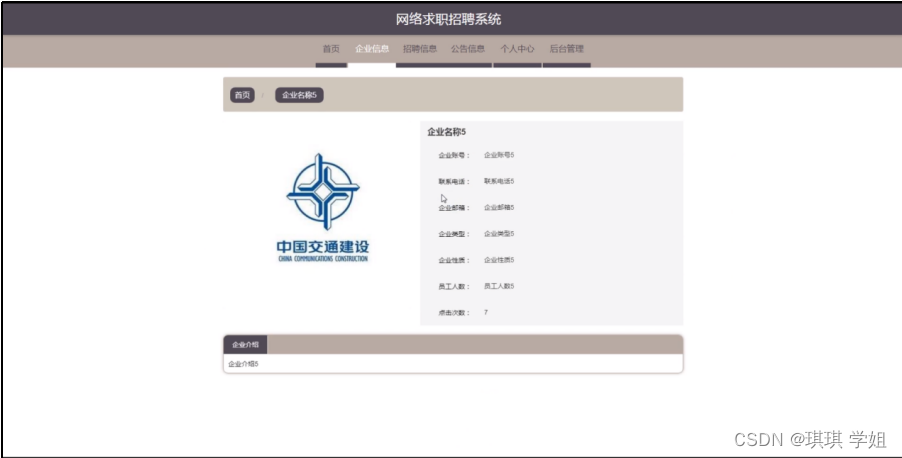Click the 企业名称5 heading in details panel
This screenshot has height=458, width=902.
point(446,132)
